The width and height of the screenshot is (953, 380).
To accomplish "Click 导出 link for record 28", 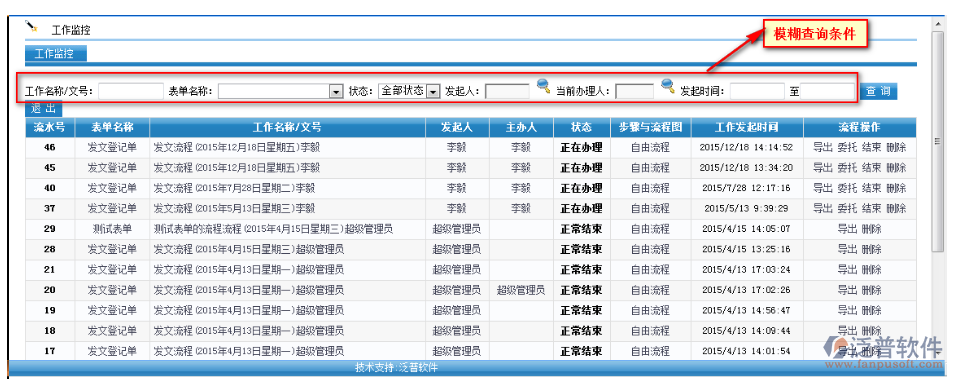I will click(x=847, y=249).
